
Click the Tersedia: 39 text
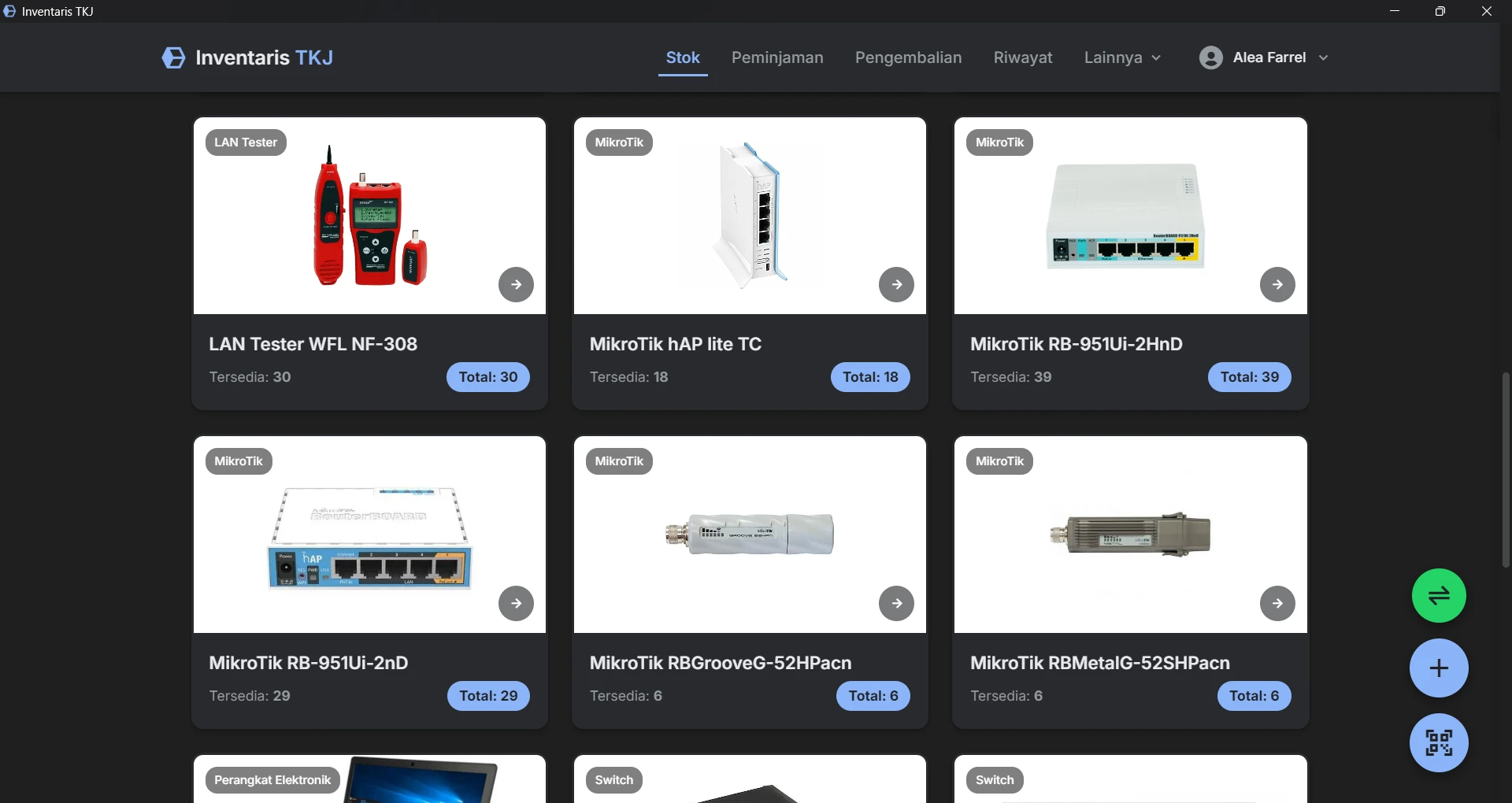click(x=1010, y=377)
